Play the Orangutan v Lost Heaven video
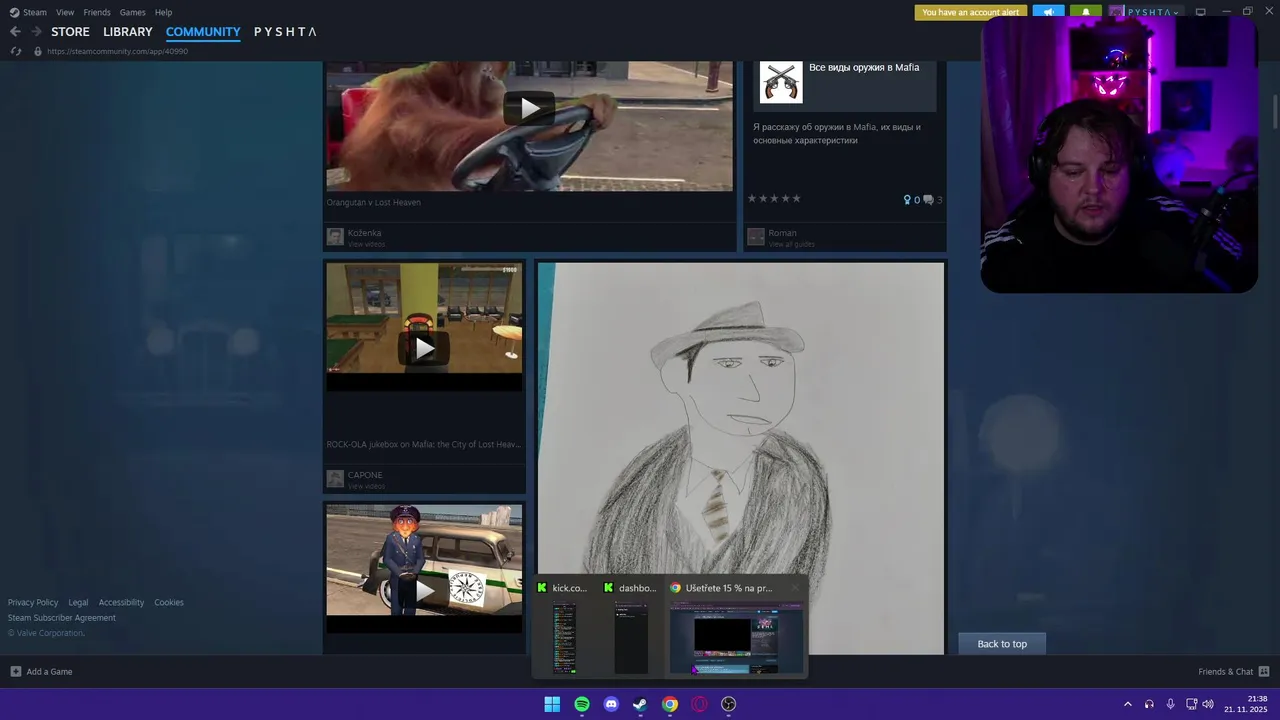The width and height of the screenshot is (1280, 720). 529,108
